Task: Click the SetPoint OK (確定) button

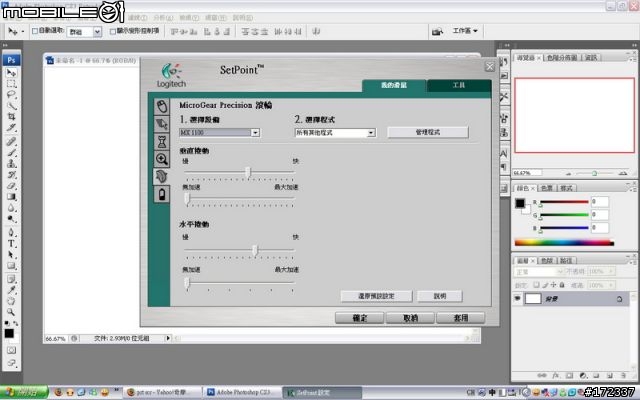Action: [x=360, y=318]
